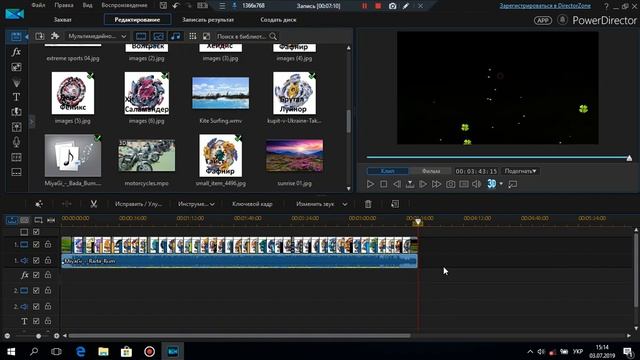Click the Delete trash icon on timeline toolbar
This screenshot has height=360, width=640.
click(368, 204)
